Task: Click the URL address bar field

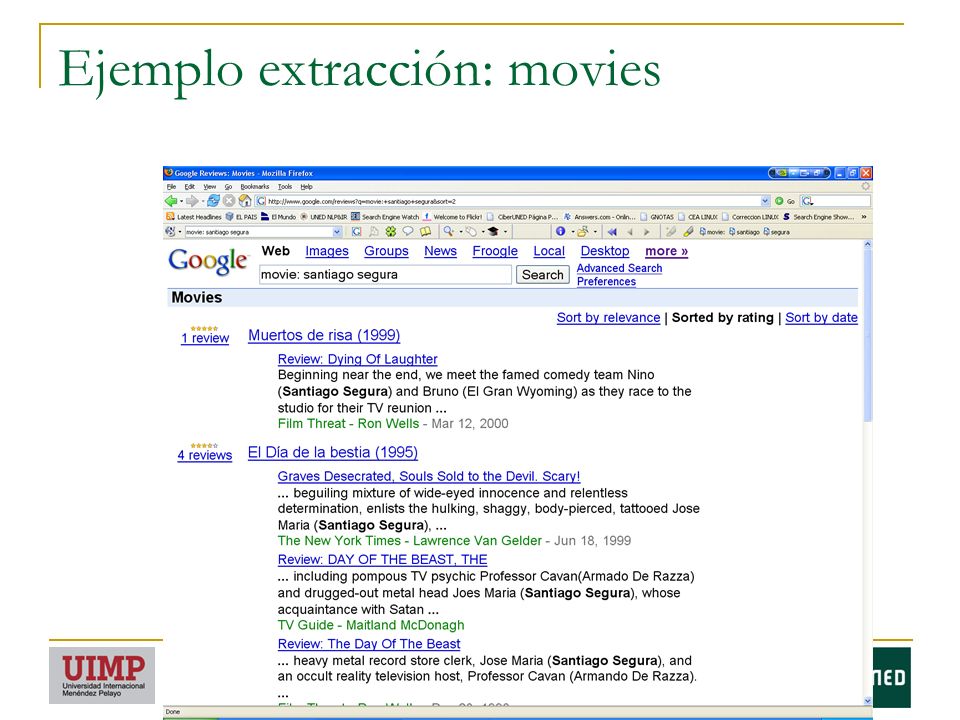Action: tap(513, 201)
